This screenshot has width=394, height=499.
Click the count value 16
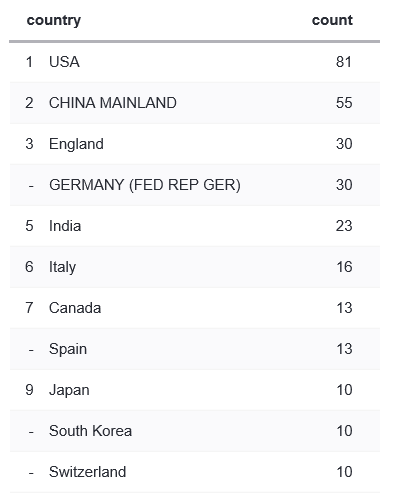pos(344,267)
